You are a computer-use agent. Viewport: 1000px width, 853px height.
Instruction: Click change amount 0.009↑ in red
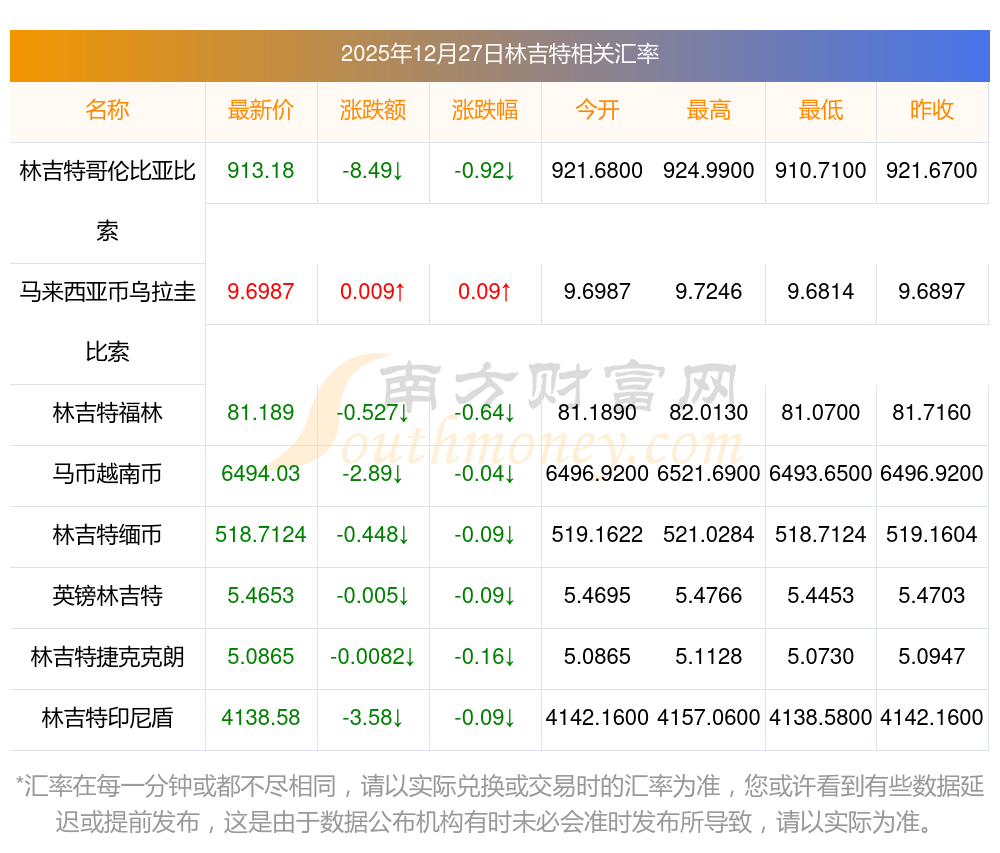point(372,291)
